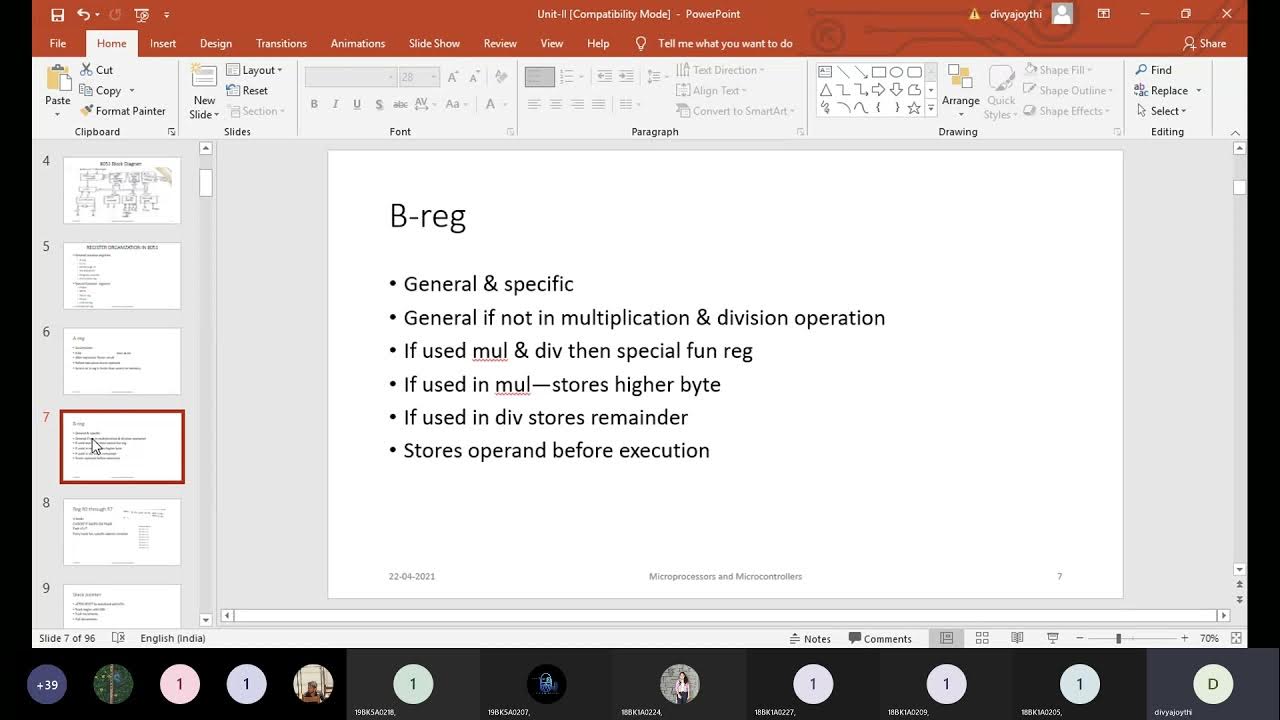This screenshot has height=720, width=1280.
Task: Click the zoom percentage 70%
Action: click(1209, 638)
